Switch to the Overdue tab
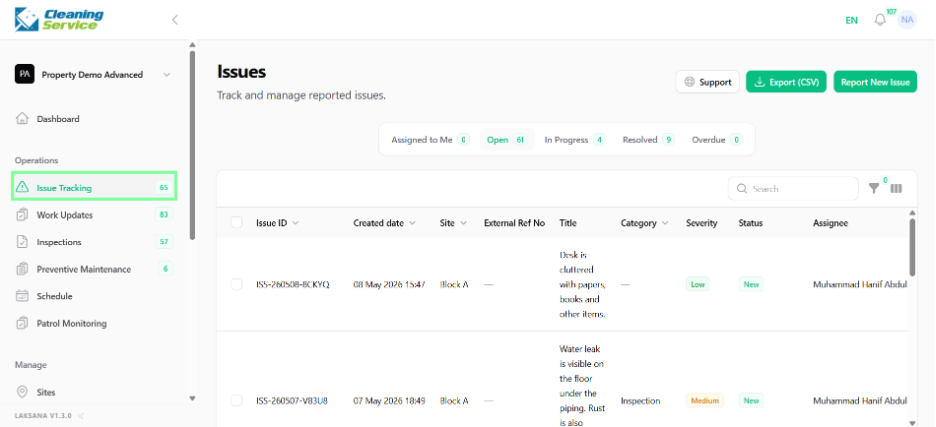This screenshot has height=427, width=936. point(716,140)
